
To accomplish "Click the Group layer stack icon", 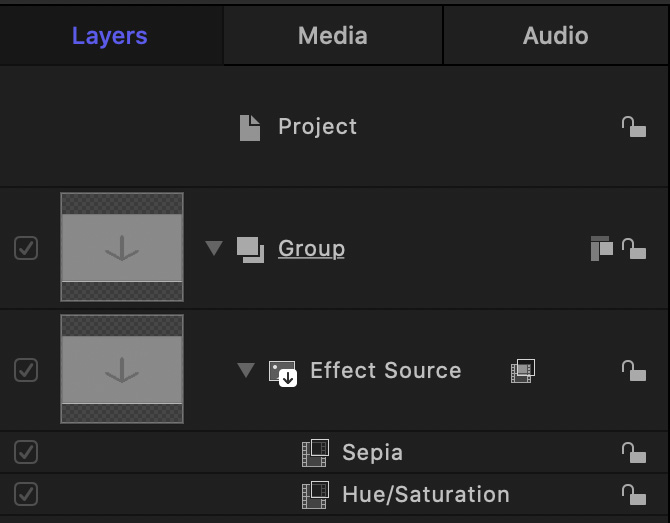I will (250, 249).
